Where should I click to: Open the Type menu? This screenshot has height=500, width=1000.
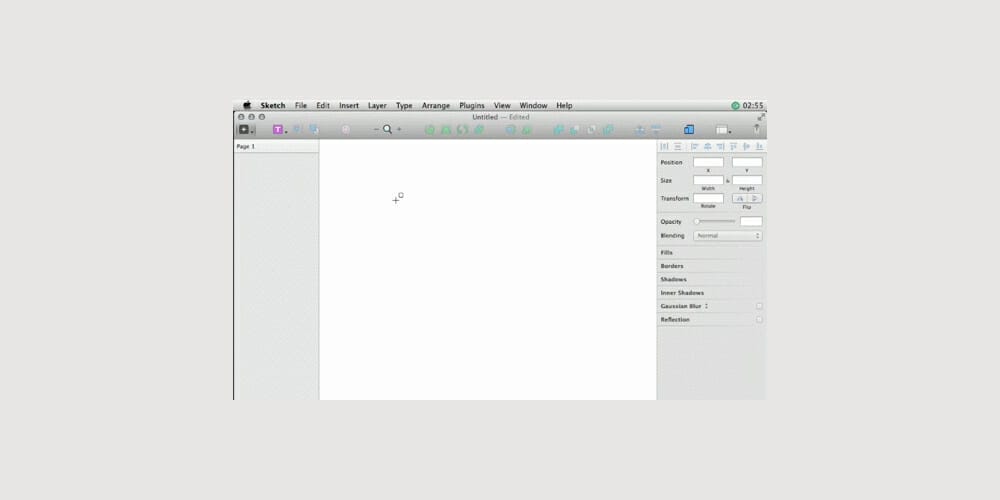click(x=404, y=106)
